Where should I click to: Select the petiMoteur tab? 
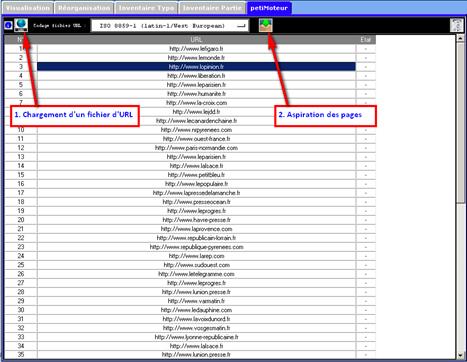[x=269, y=8]
